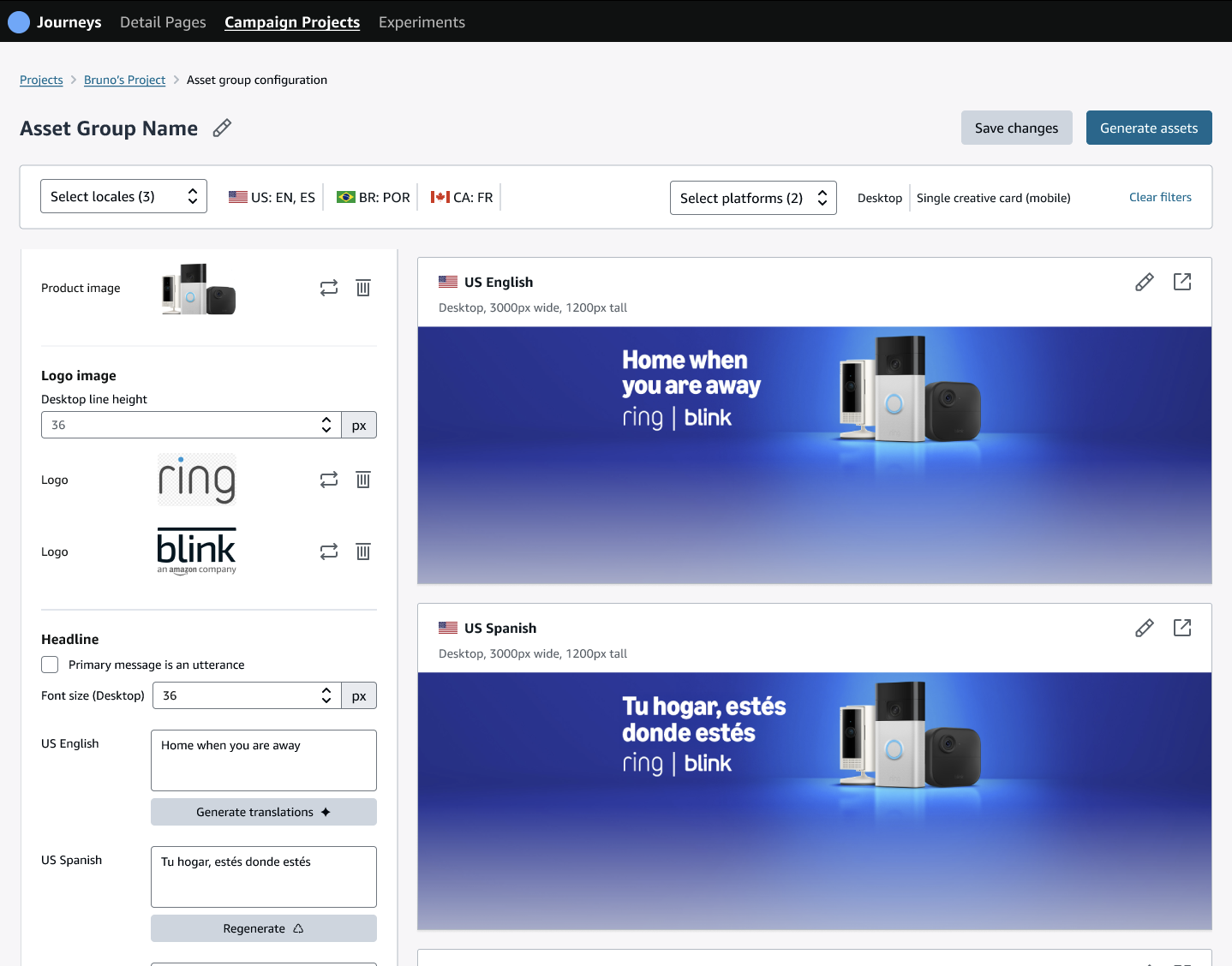Adjust Headline font size stepper arrows
The height and width of the screenshot is (966, 1232).
click(326, 695)
